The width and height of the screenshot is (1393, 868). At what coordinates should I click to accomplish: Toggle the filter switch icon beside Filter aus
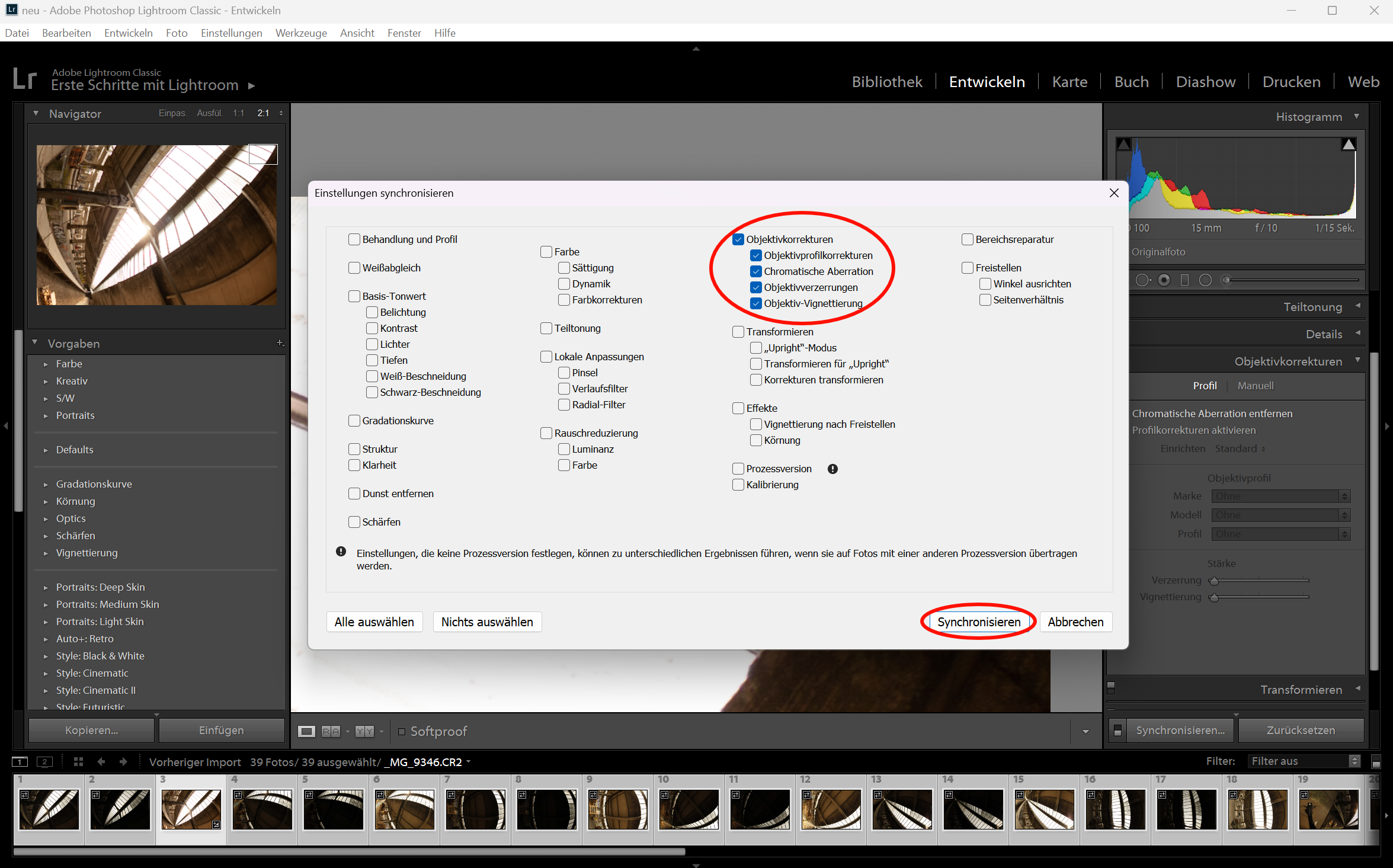1376,761
